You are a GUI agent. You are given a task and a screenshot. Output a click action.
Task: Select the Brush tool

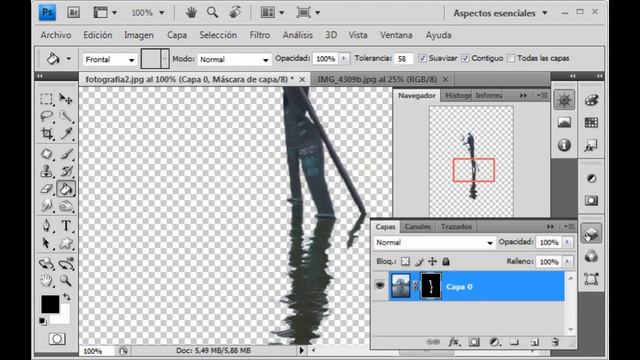click(66, 154)
